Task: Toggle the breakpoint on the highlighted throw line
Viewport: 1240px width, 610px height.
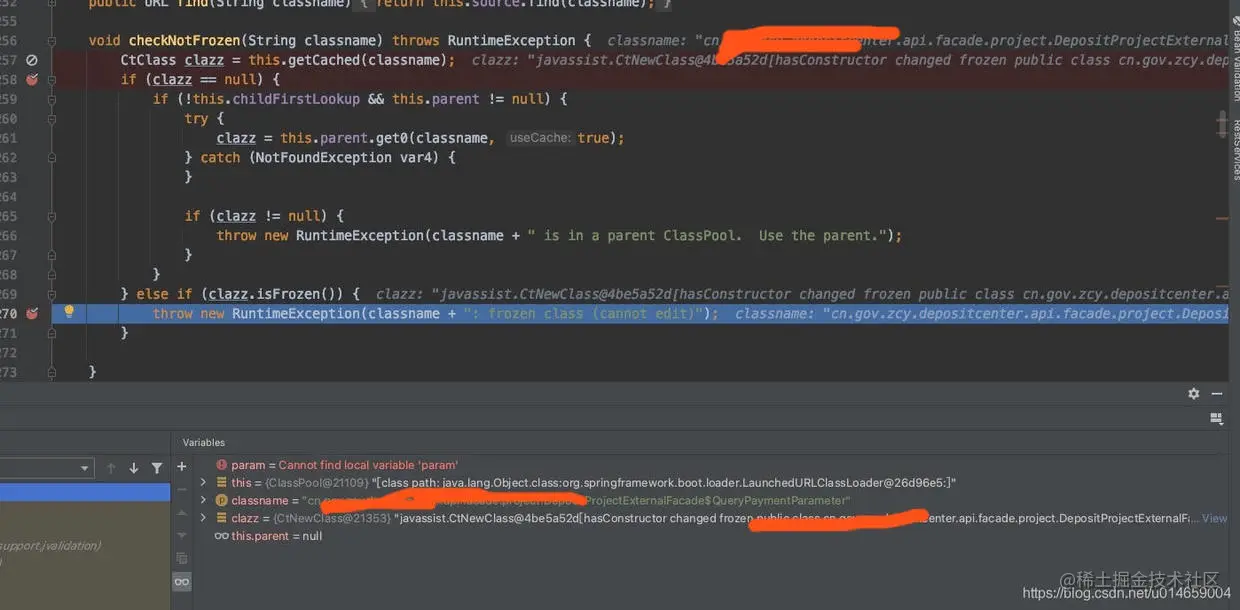Action: pos(32,313)
